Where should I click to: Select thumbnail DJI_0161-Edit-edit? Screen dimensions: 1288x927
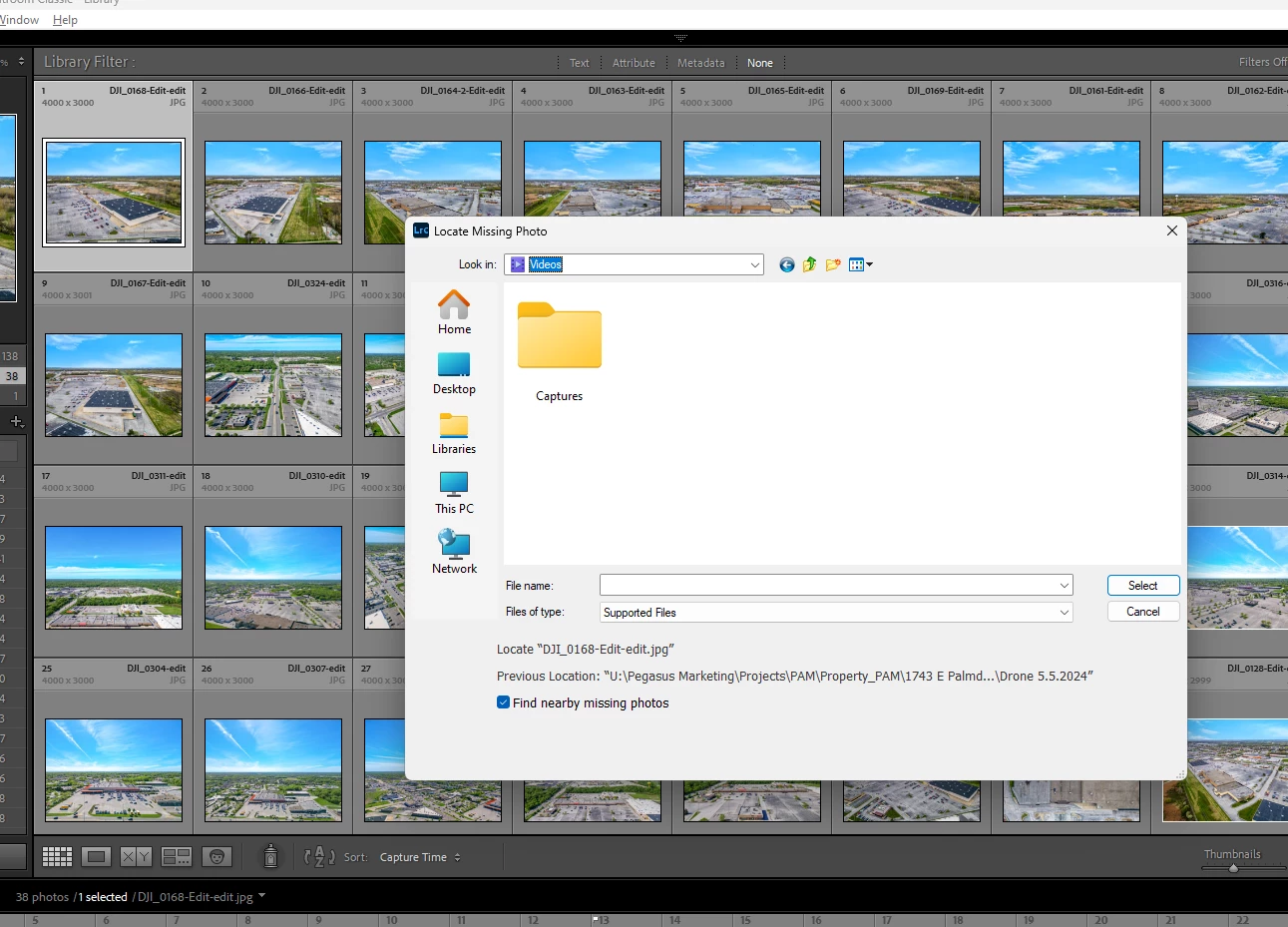[1072, 180]
